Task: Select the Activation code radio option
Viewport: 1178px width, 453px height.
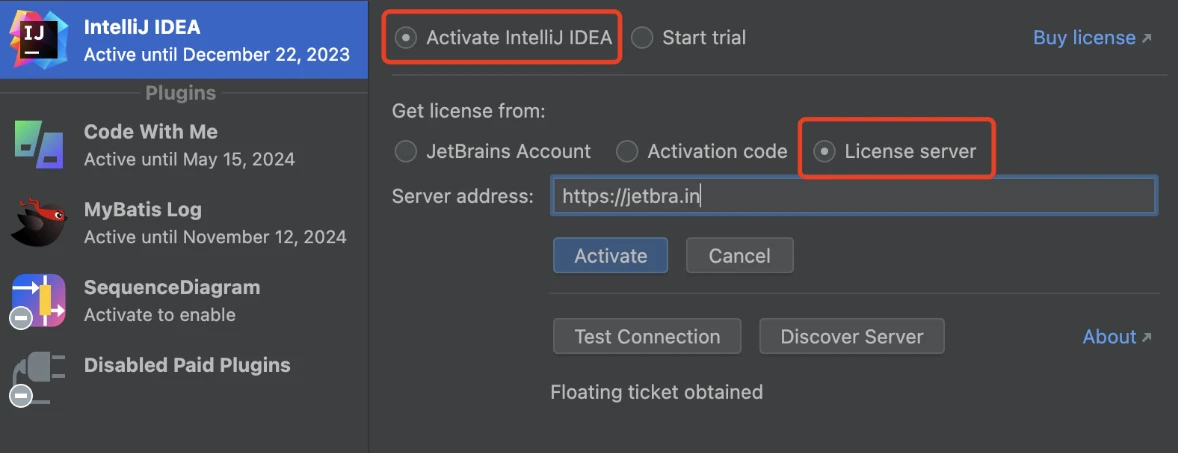Action: [627, 151]
